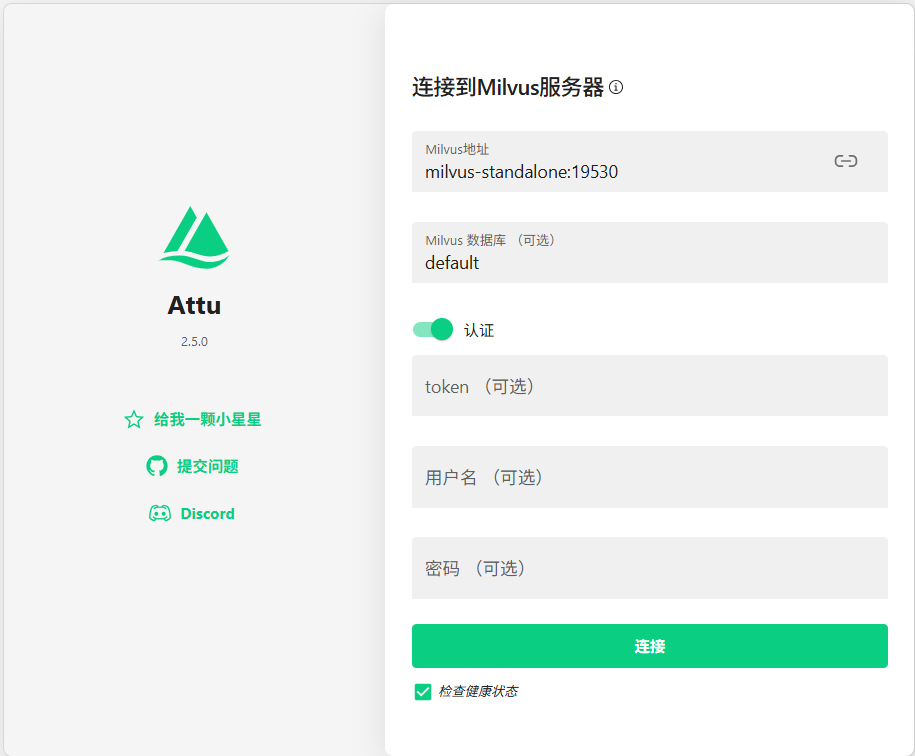Click the Attu title text

(194, 305)
